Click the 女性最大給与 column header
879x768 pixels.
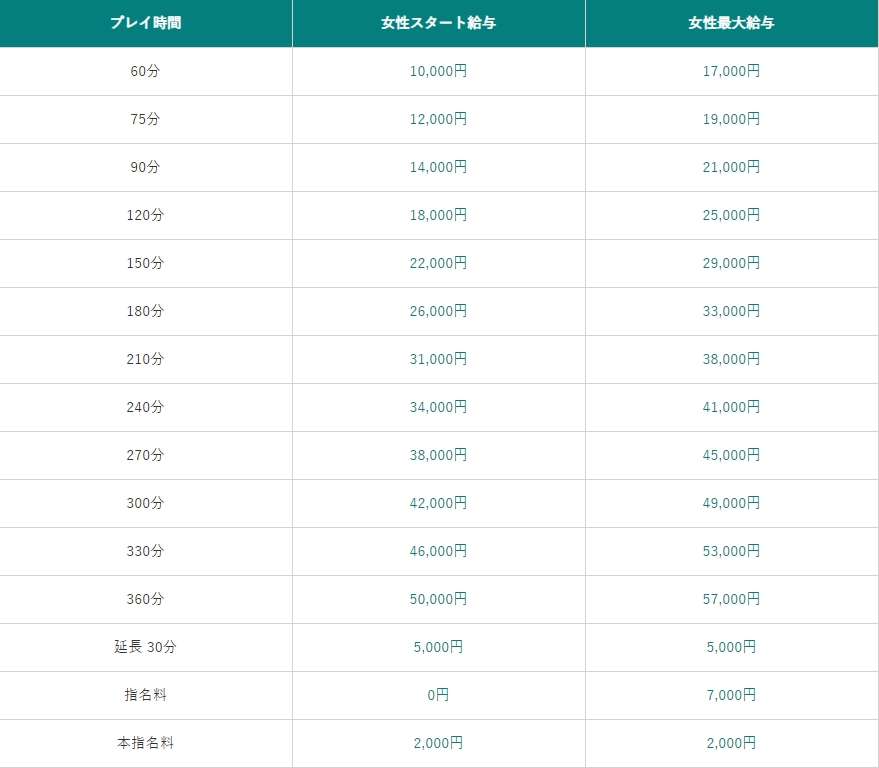point(732,23)
